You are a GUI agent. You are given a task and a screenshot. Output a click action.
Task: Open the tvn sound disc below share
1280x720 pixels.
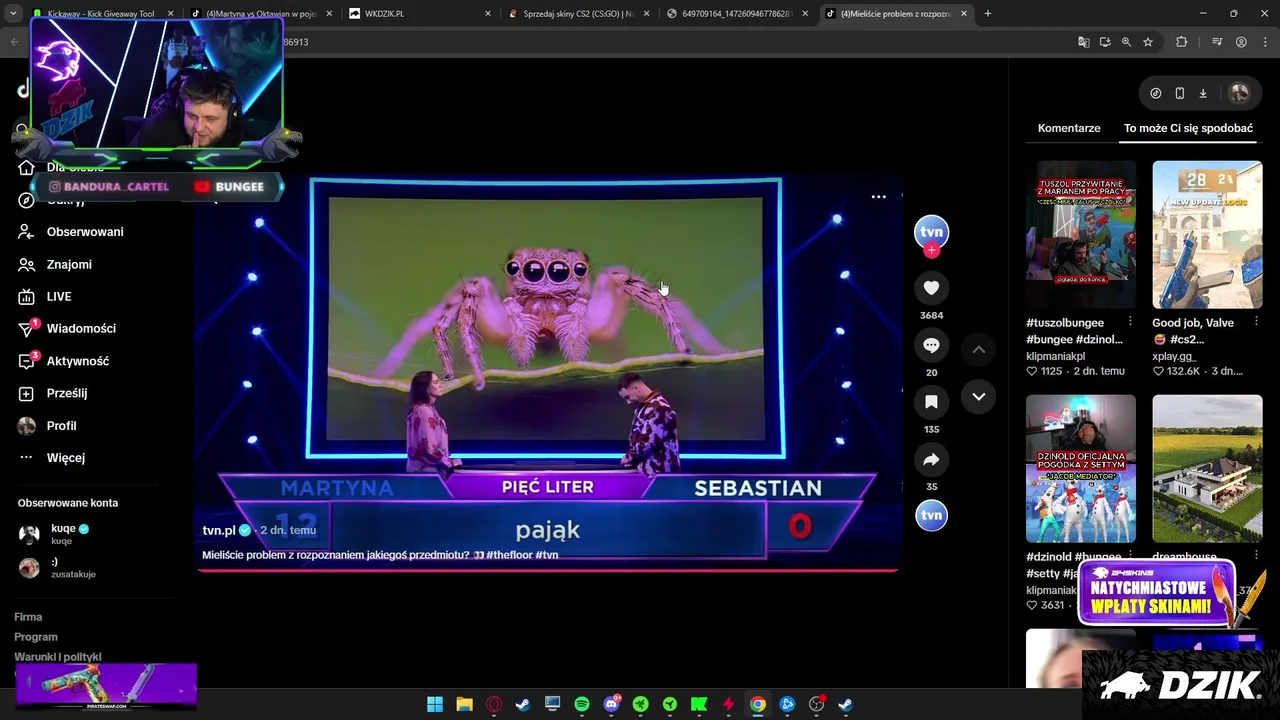pyautogui.click(x=931, y=515)
